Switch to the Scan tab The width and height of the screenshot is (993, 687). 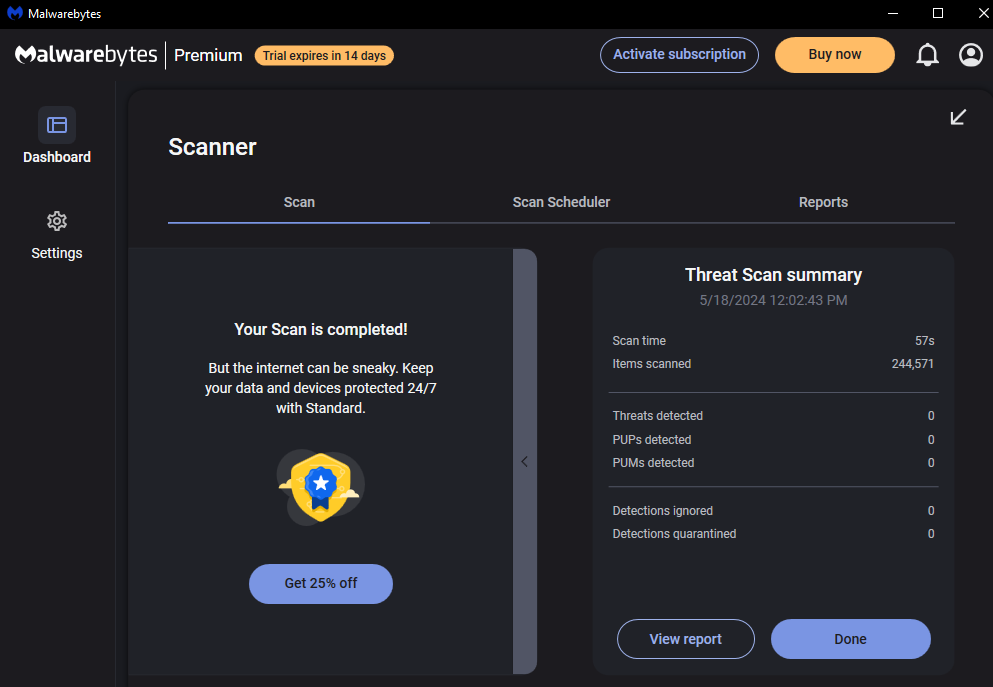[x=299, y=202]
